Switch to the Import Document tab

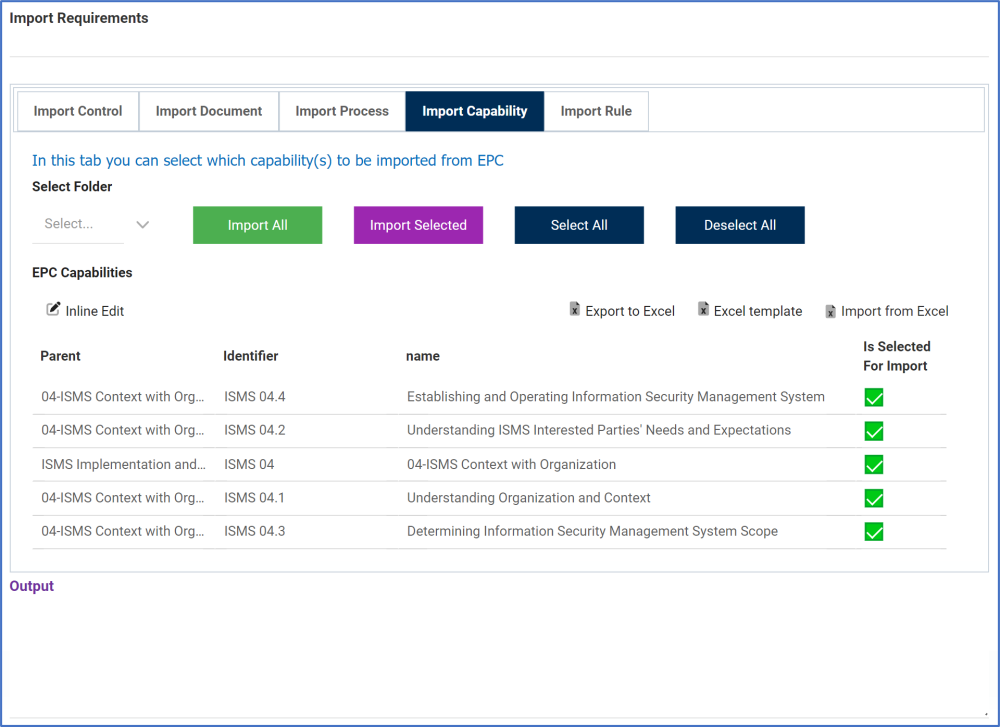(208, 111)
